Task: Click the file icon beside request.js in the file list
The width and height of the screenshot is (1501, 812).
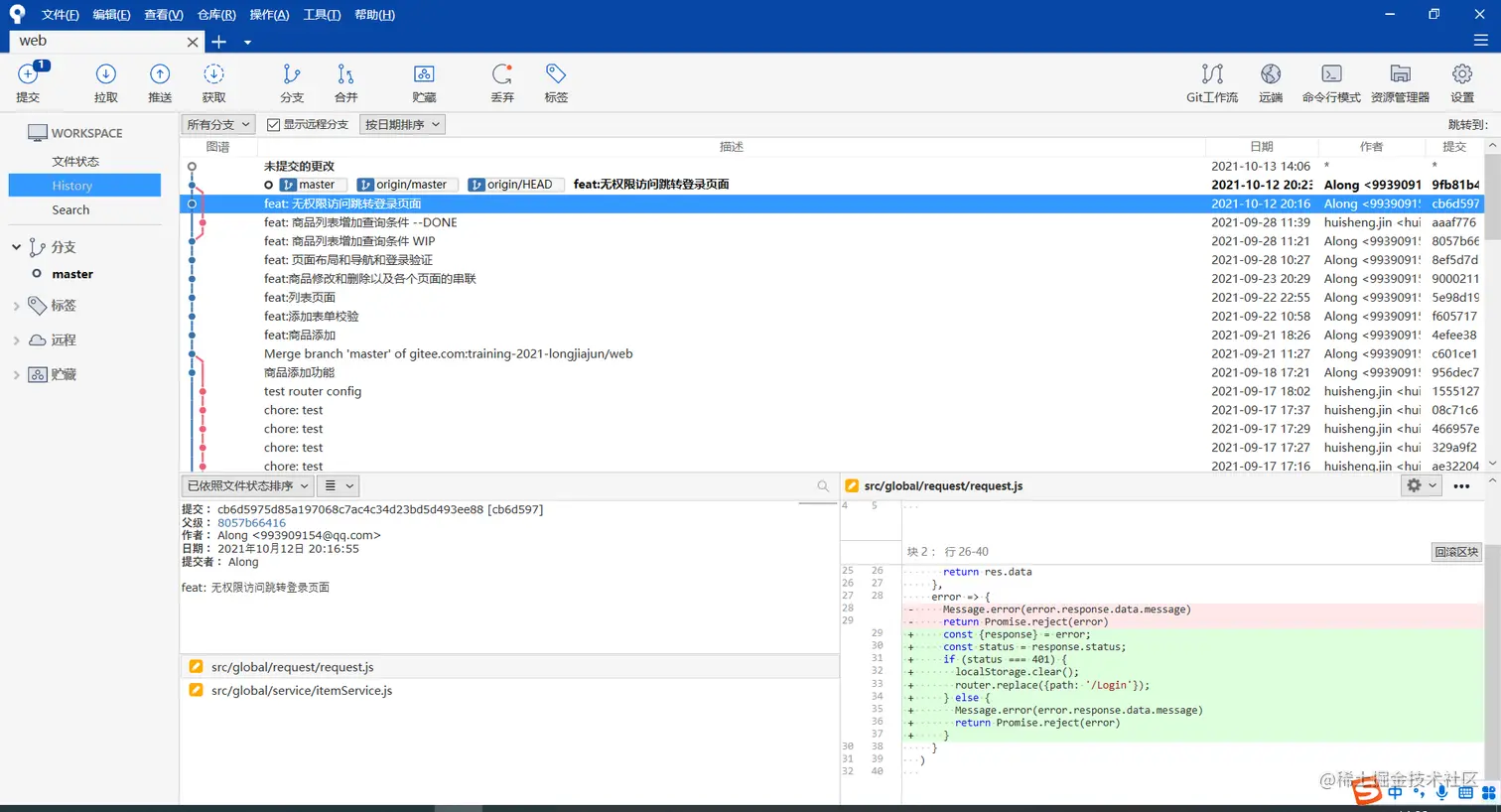Action: [x=196, y=667]
